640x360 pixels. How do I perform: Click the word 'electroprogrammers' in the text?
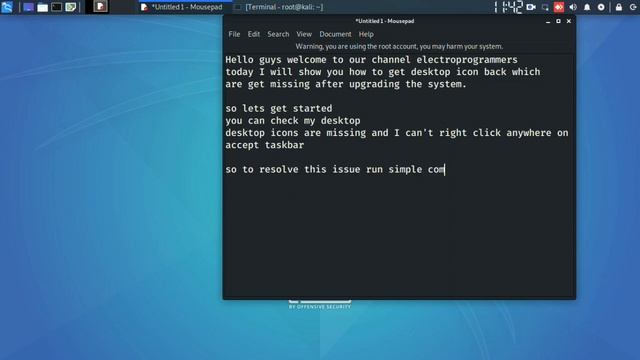(467, 60)
